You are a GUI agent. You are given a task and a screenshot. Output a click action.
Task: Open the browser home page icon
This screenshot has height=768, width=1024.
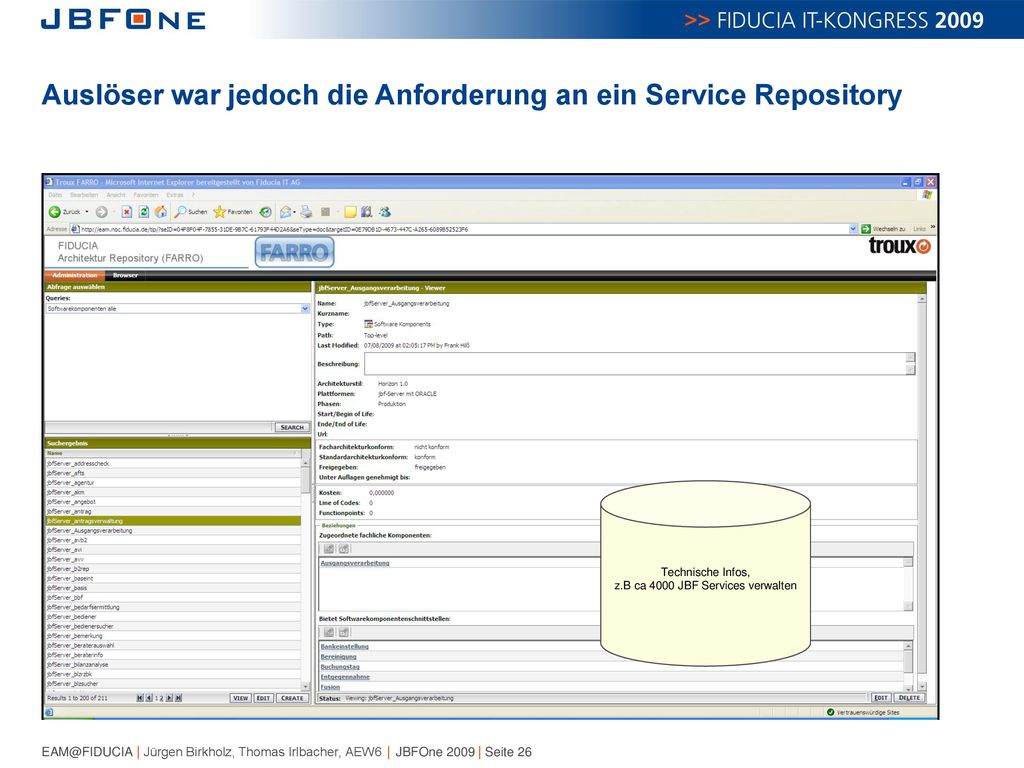(x=161, y=212)
